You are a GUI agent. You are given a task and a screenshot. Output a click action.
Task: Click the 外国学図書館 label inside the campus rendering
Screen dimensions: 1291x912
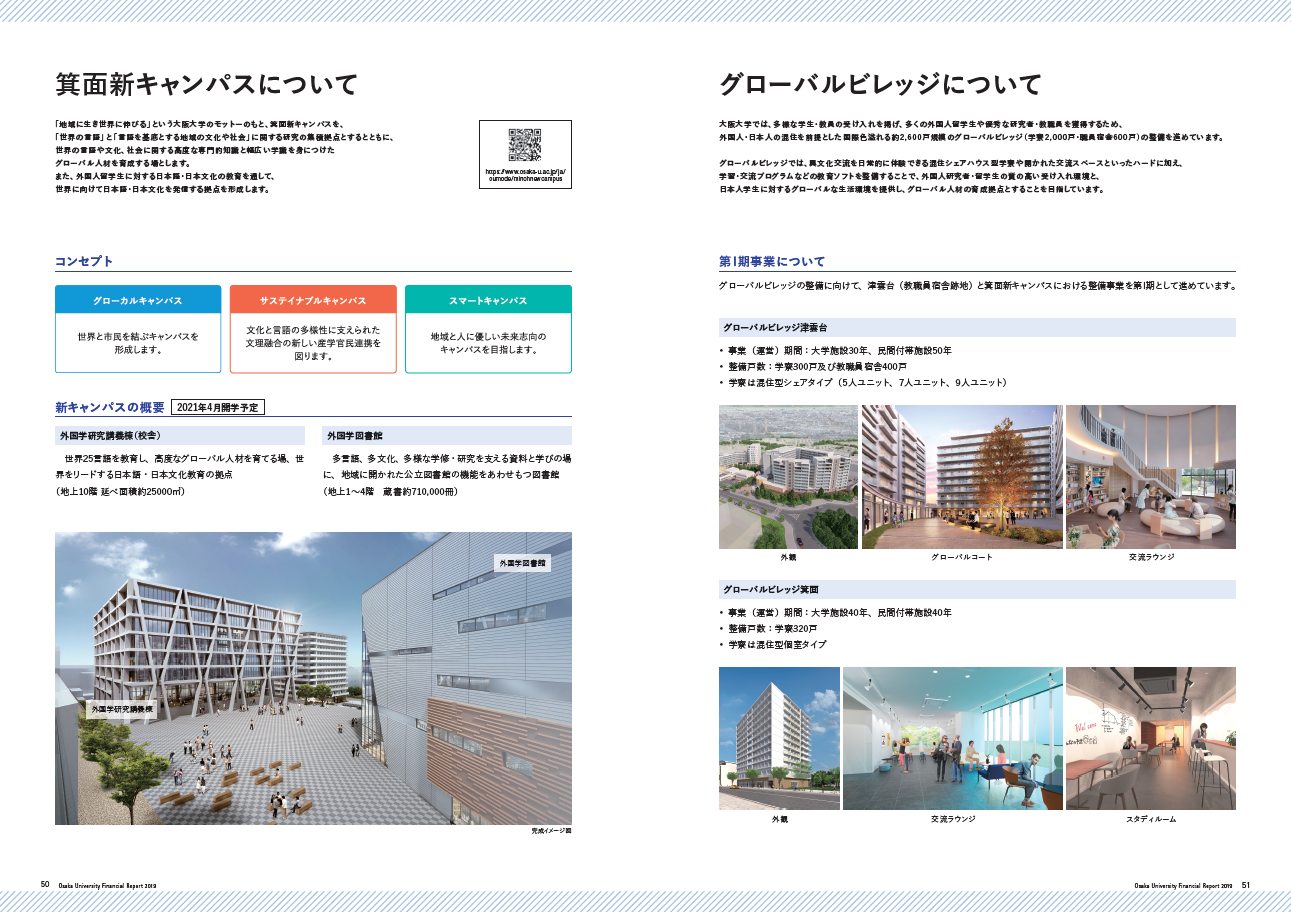pos(522,564)
